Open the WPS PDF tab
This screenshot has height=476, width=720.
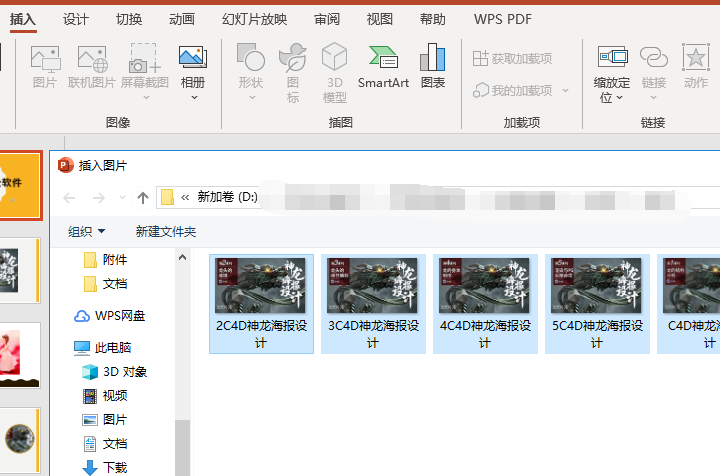tap(502, 19)
